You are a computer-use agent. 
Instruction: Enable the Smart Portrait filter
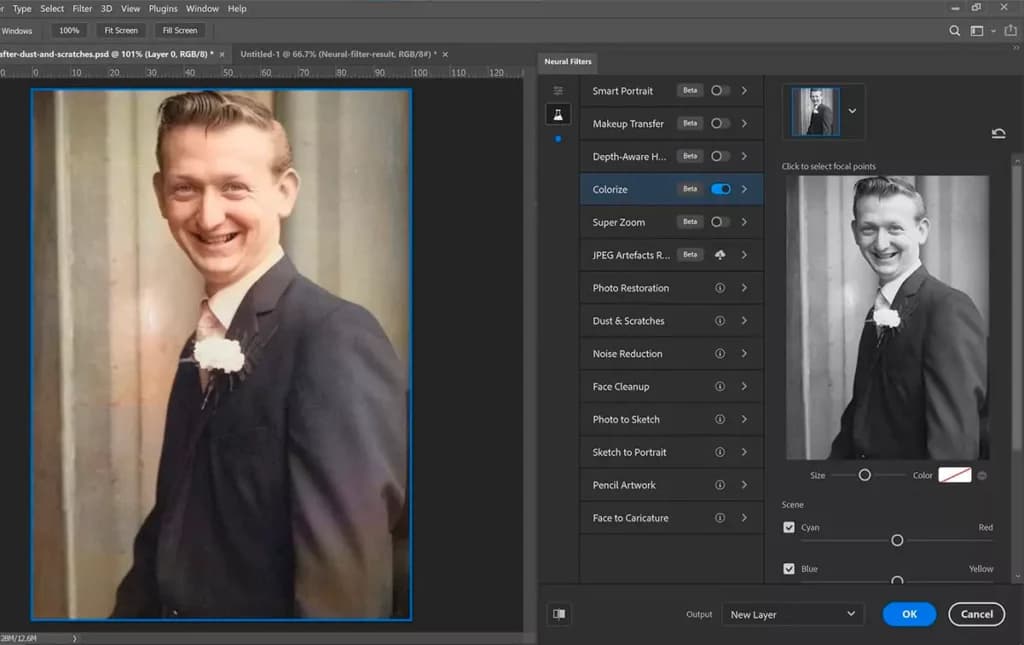(x=720, y=91)
